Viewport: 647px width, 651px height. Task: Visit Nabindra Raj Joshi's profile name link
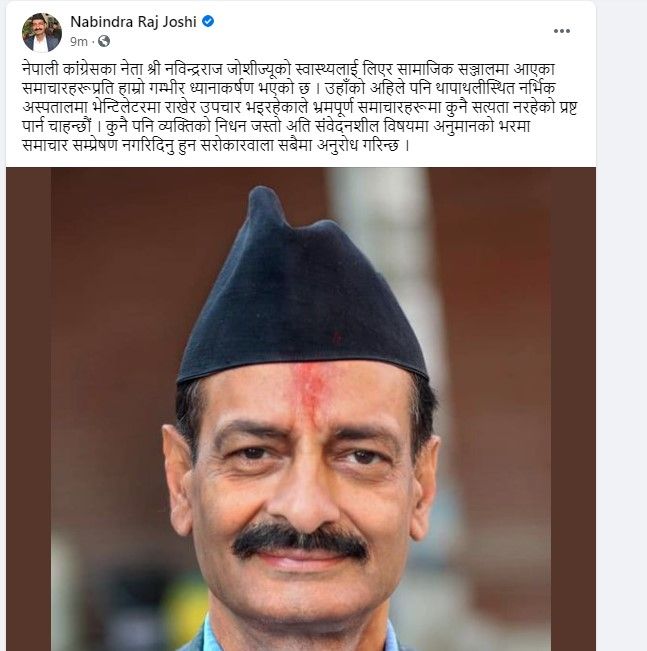133,22
